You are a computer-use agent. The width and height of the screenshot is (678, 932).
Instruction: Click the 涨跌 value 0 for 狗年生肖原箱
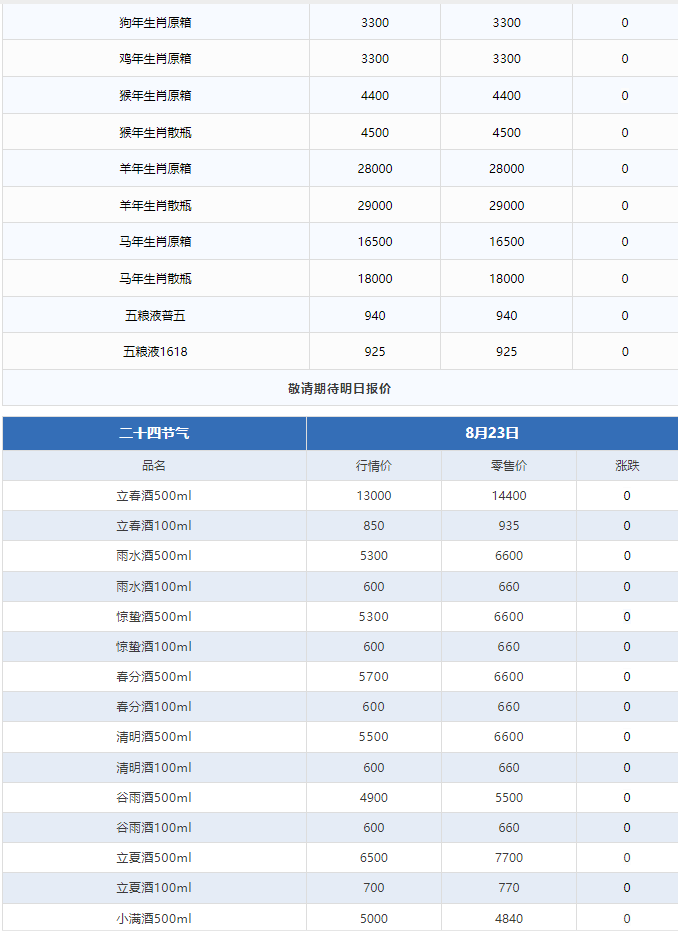tap(625, 23)
